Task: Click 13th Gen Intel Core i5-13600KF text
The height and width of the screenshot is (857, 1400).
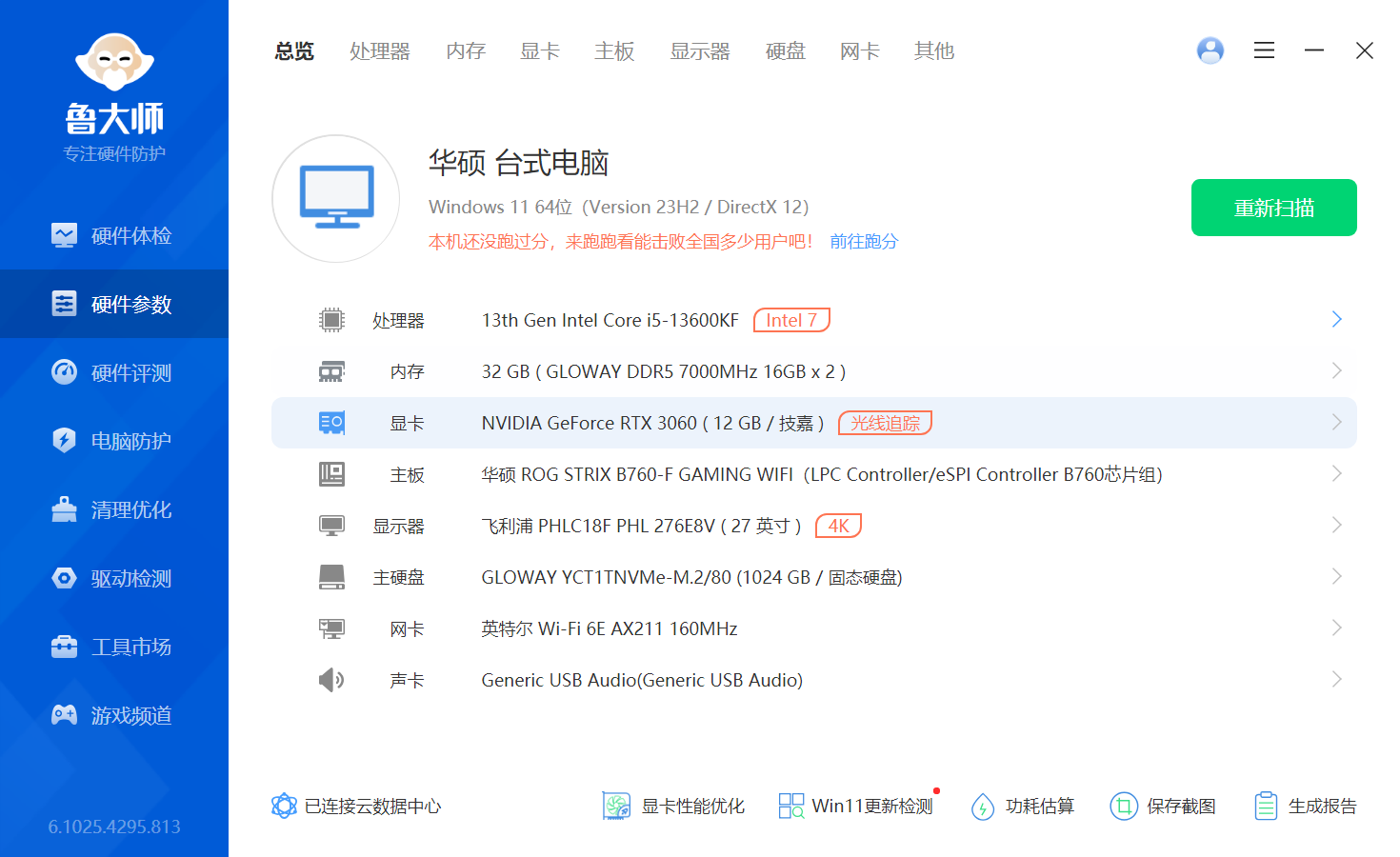Action: click(x=610, y=321)
